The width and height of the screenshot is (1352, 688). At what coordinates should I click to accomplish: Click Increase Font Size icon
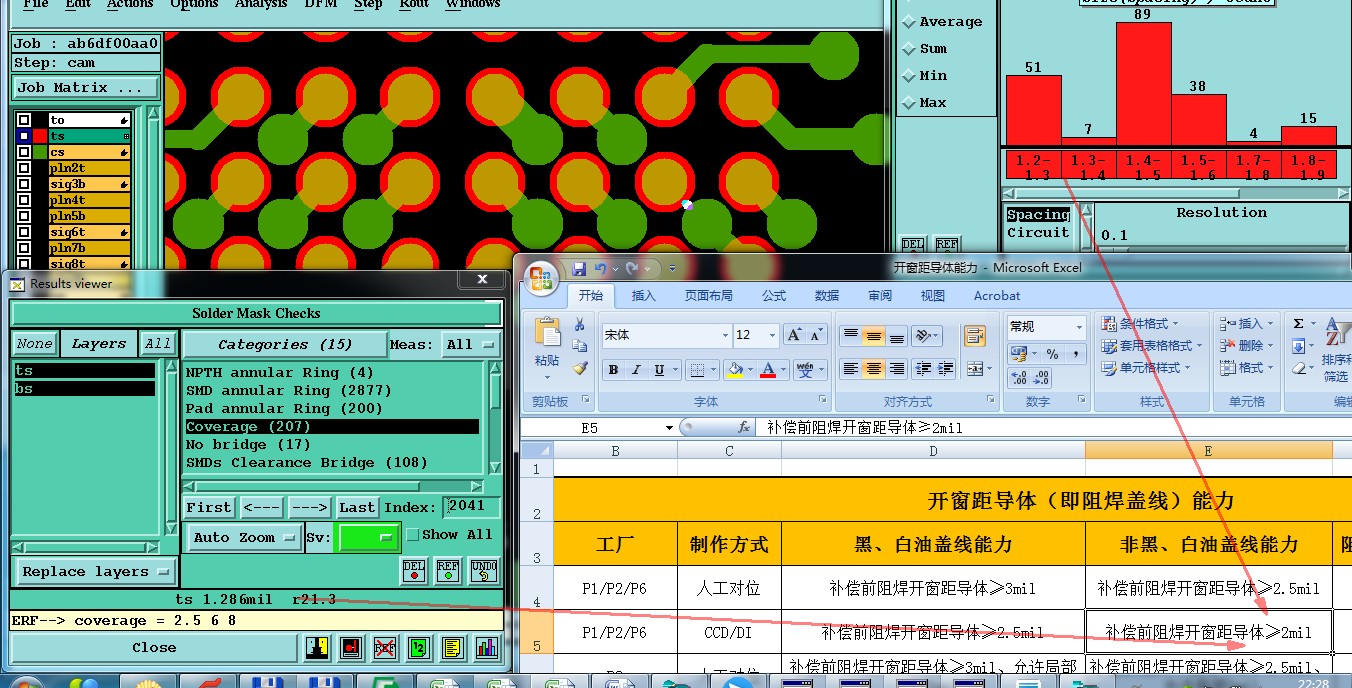(794, 335)
